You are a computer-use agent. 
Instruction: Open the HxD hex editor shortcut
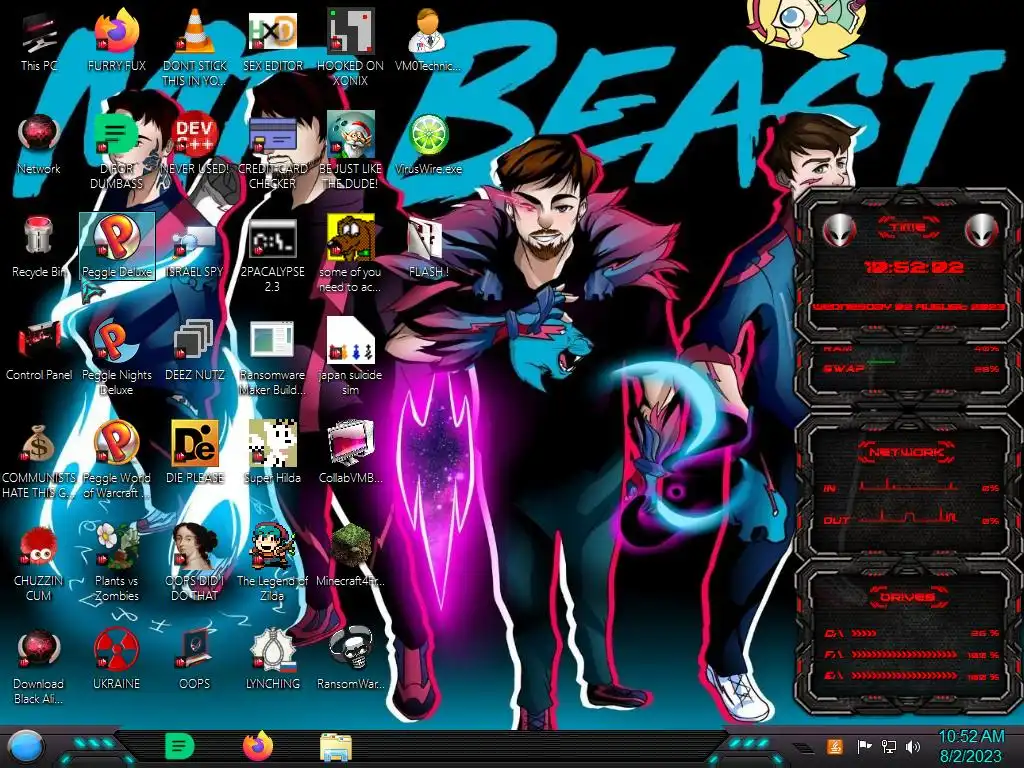[x=272, y=42]
